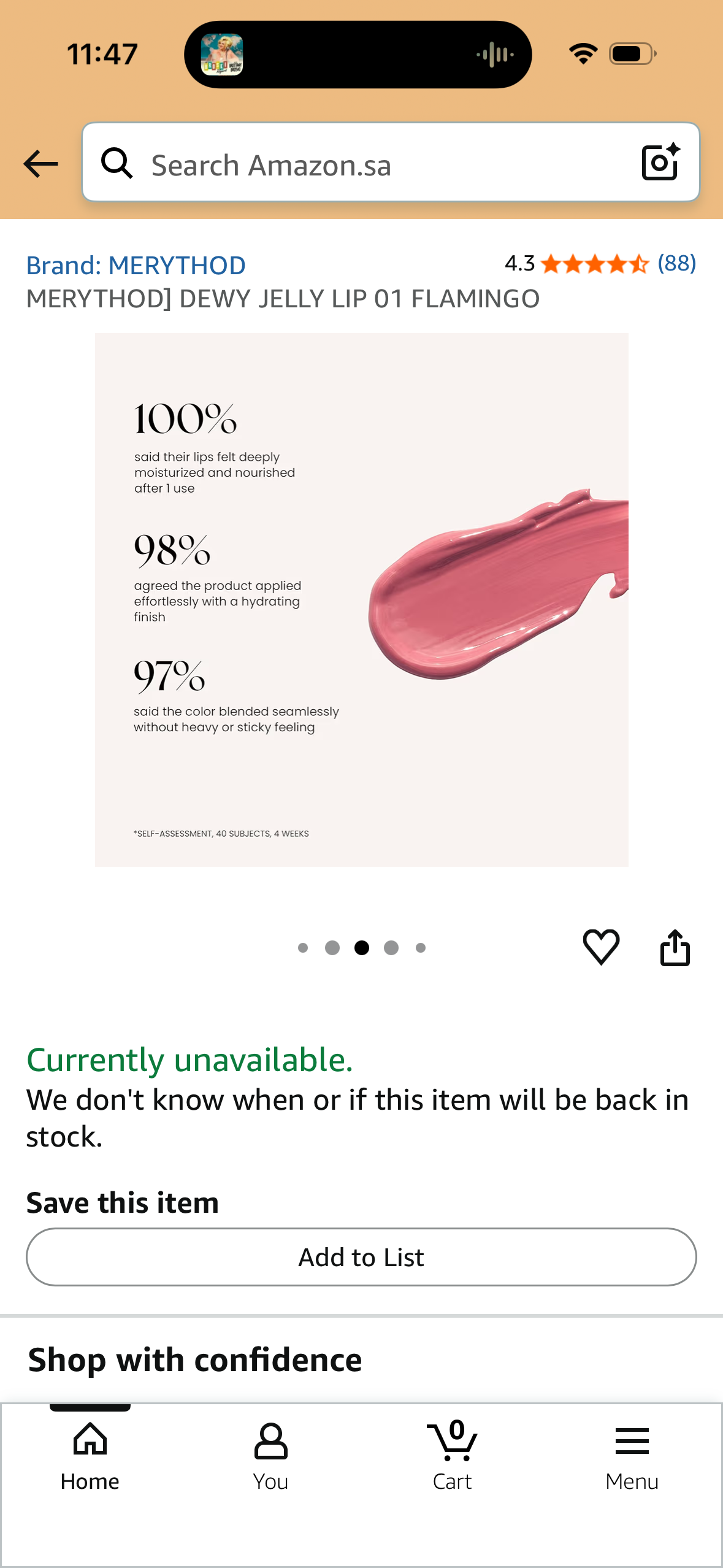Open the Cart tab
Screen dimensions: 723x1568
click(452, 1455)
